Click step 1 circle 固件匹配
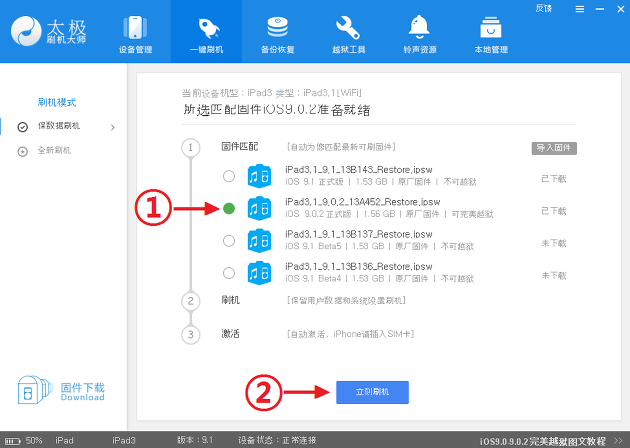Screen dimensions: 630x448 coord(190,147)
